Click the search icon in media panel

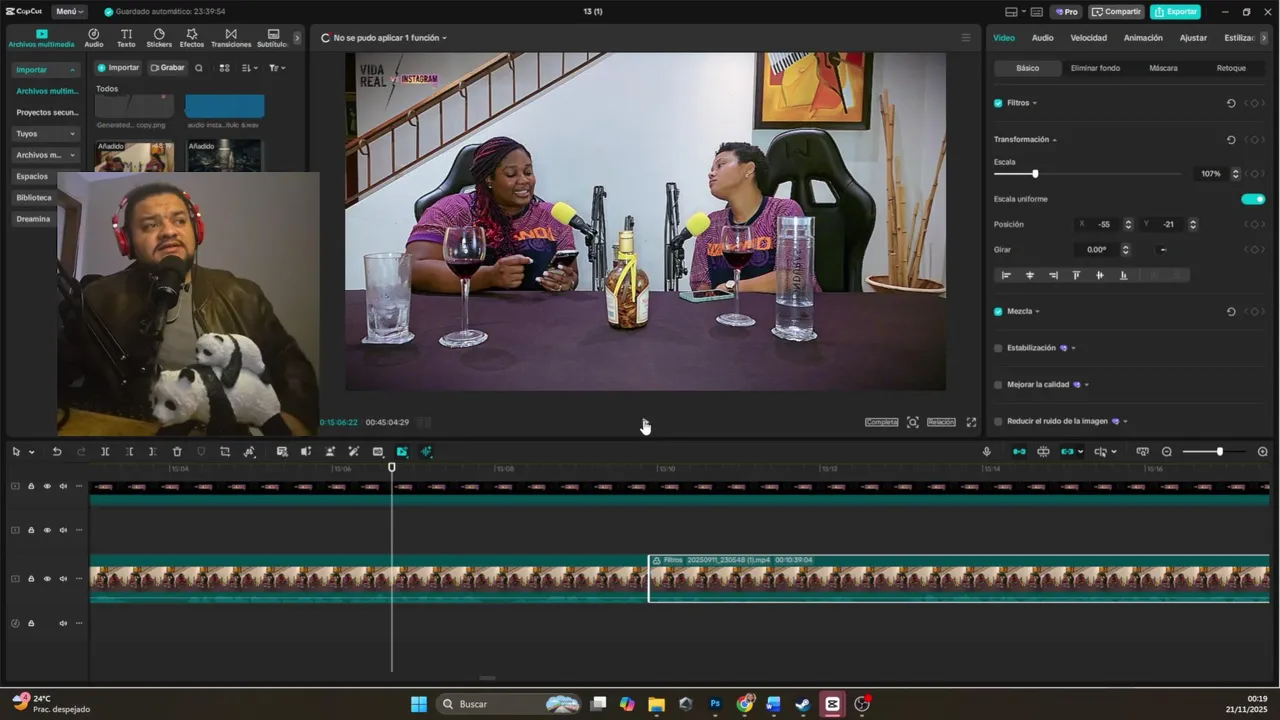pyautogui.click(x=199, y=68)
